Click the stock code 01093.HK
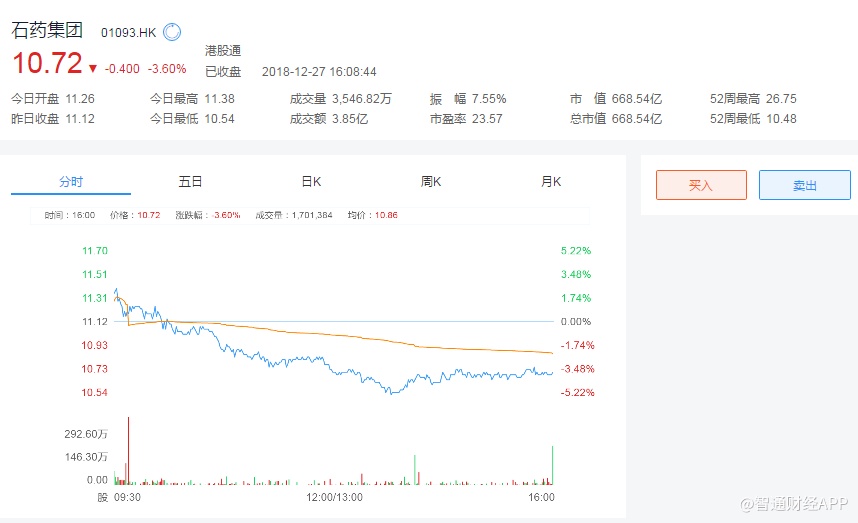Image resolution: width=858 pixels, height=523 pixels. [128, 33]
